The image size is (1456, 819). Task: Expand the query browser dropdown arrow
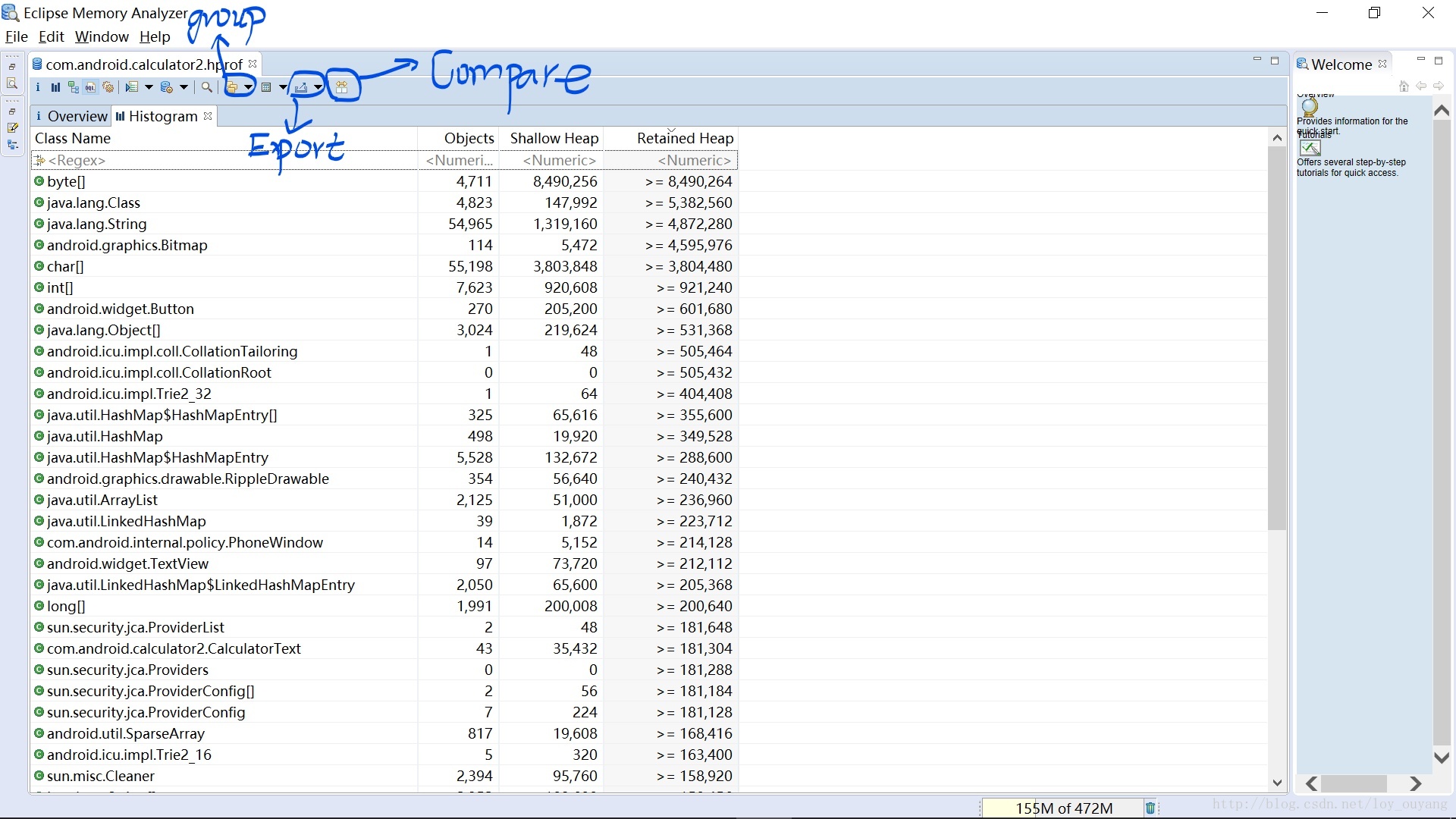[184, 87]
